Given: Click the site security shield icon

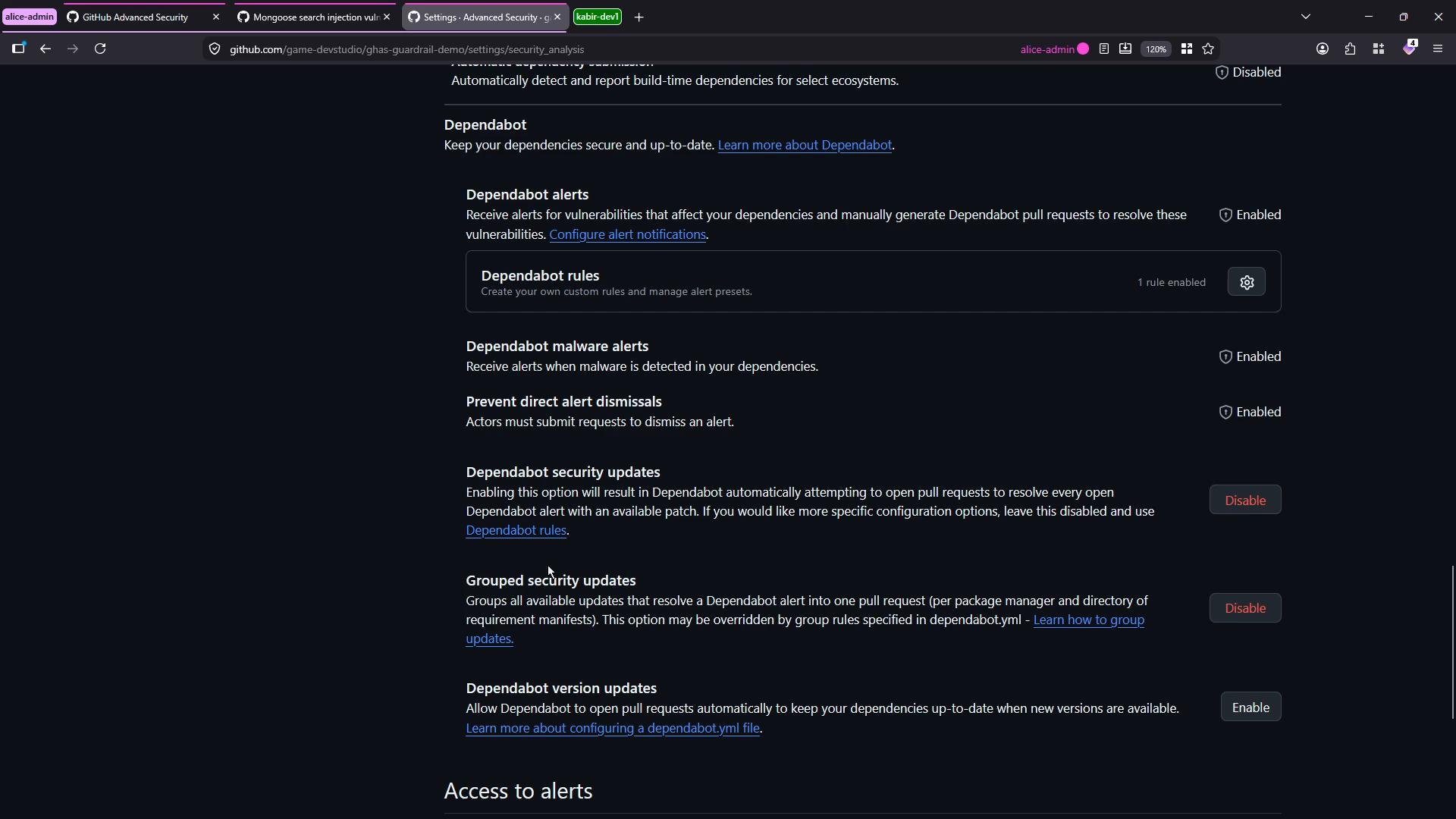Looking at the screenshot, I should (x=215, y=49).
